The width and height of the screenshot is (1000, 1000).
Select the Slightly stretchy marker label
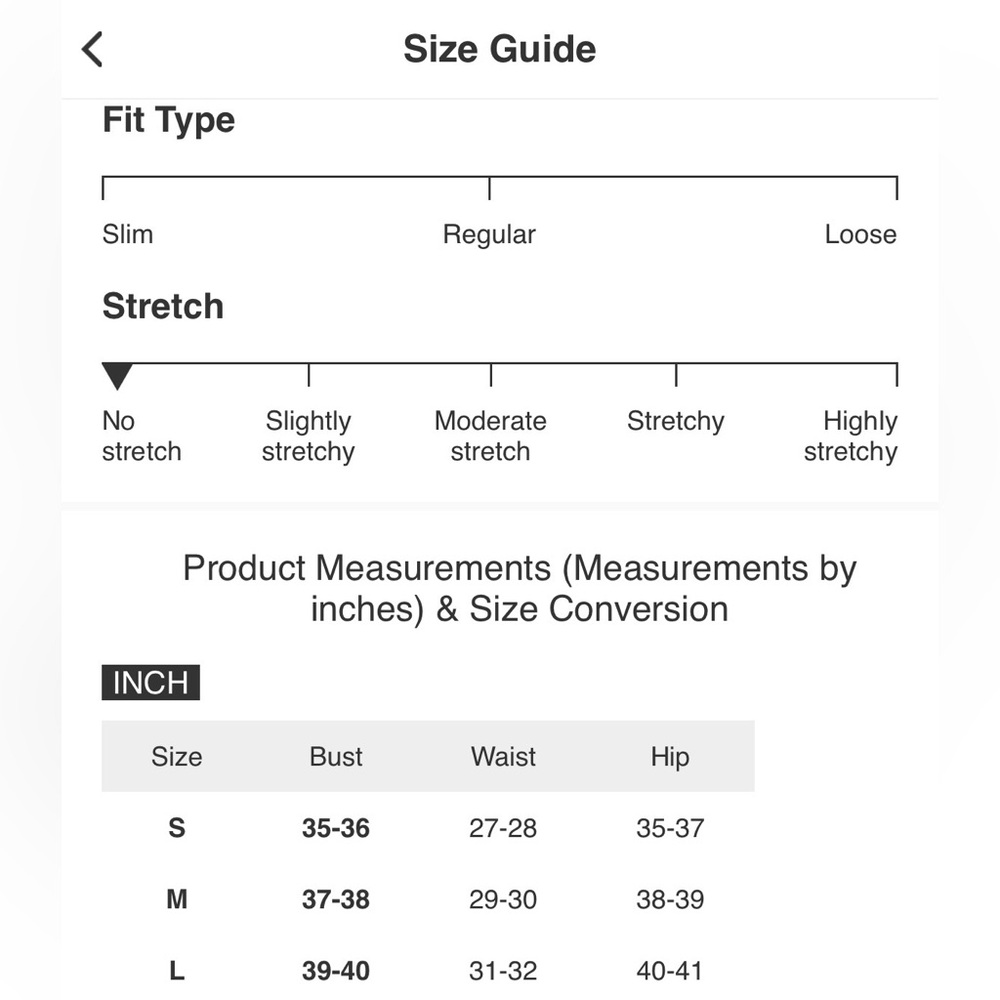pos(308,436)
